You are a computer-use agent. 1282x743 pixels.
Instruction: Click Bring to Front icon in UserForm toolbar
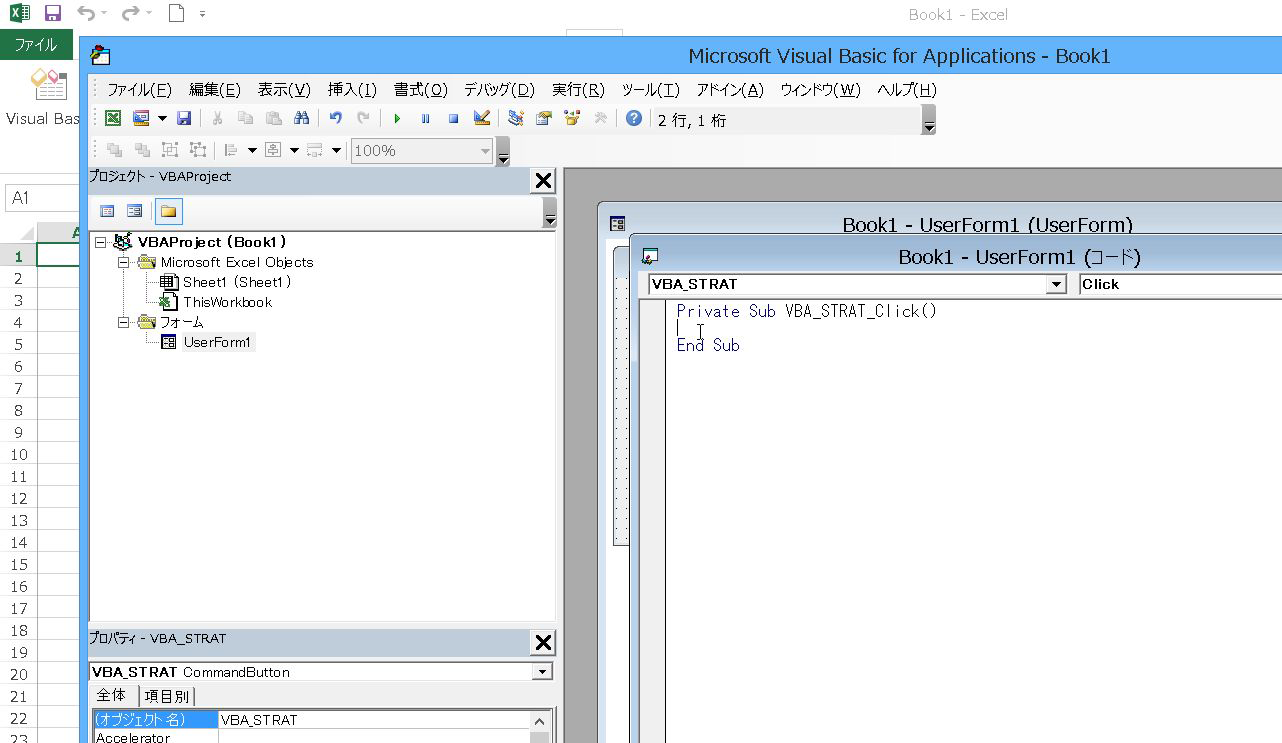coord(114,151)
